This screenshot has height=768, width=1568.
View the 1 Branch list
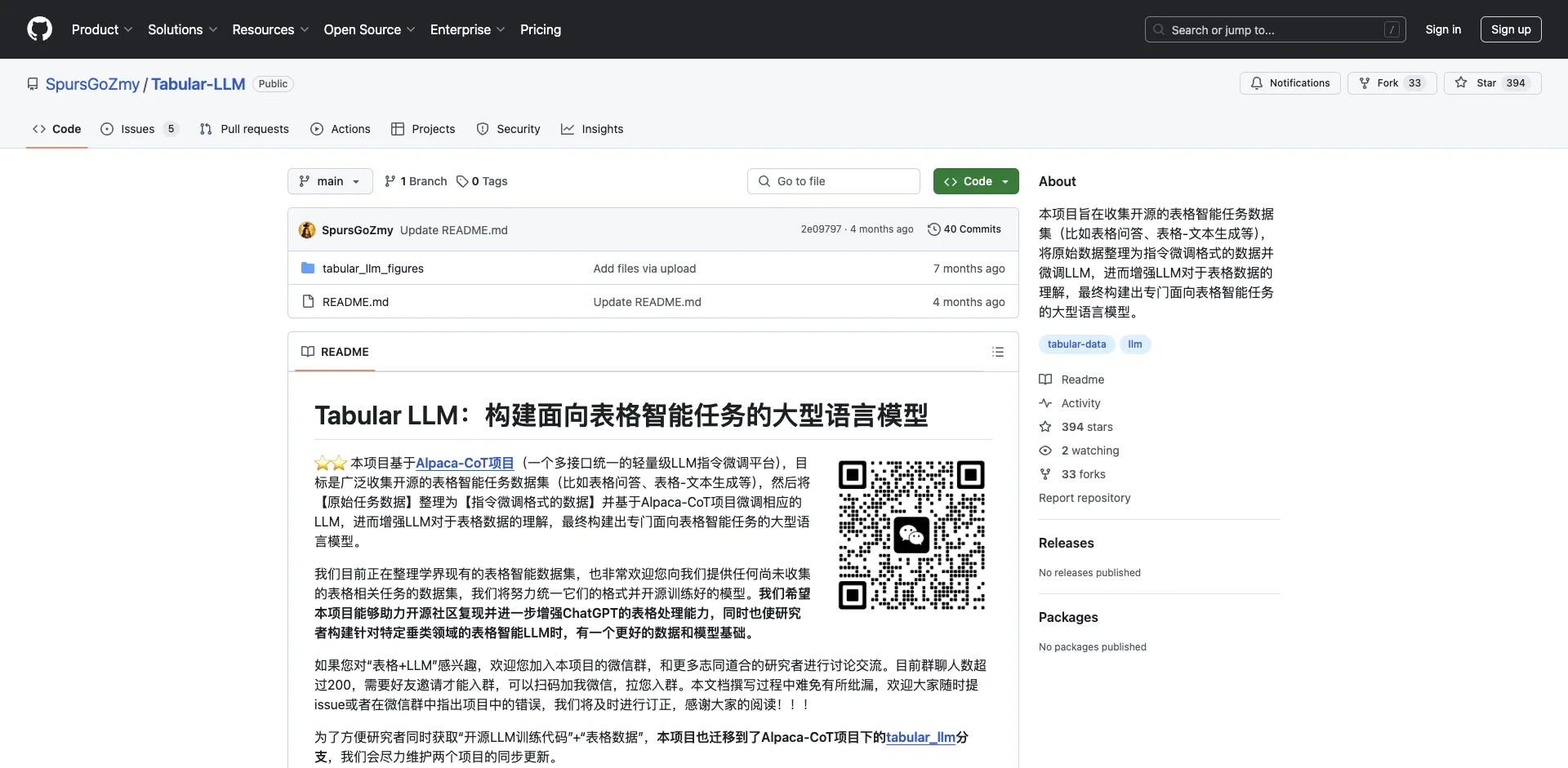coord(416,181)
